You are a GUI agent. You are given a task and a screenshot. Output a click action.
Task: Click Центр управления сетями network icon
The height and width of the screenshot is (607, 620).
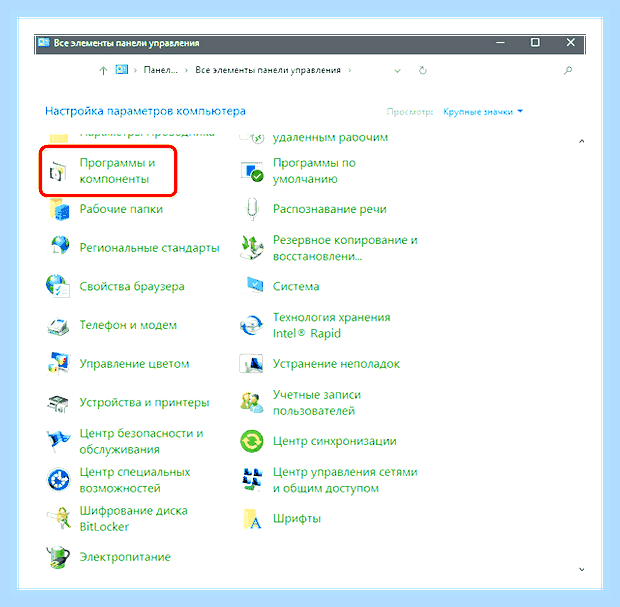pyautogui.click(x=252, y=479)
